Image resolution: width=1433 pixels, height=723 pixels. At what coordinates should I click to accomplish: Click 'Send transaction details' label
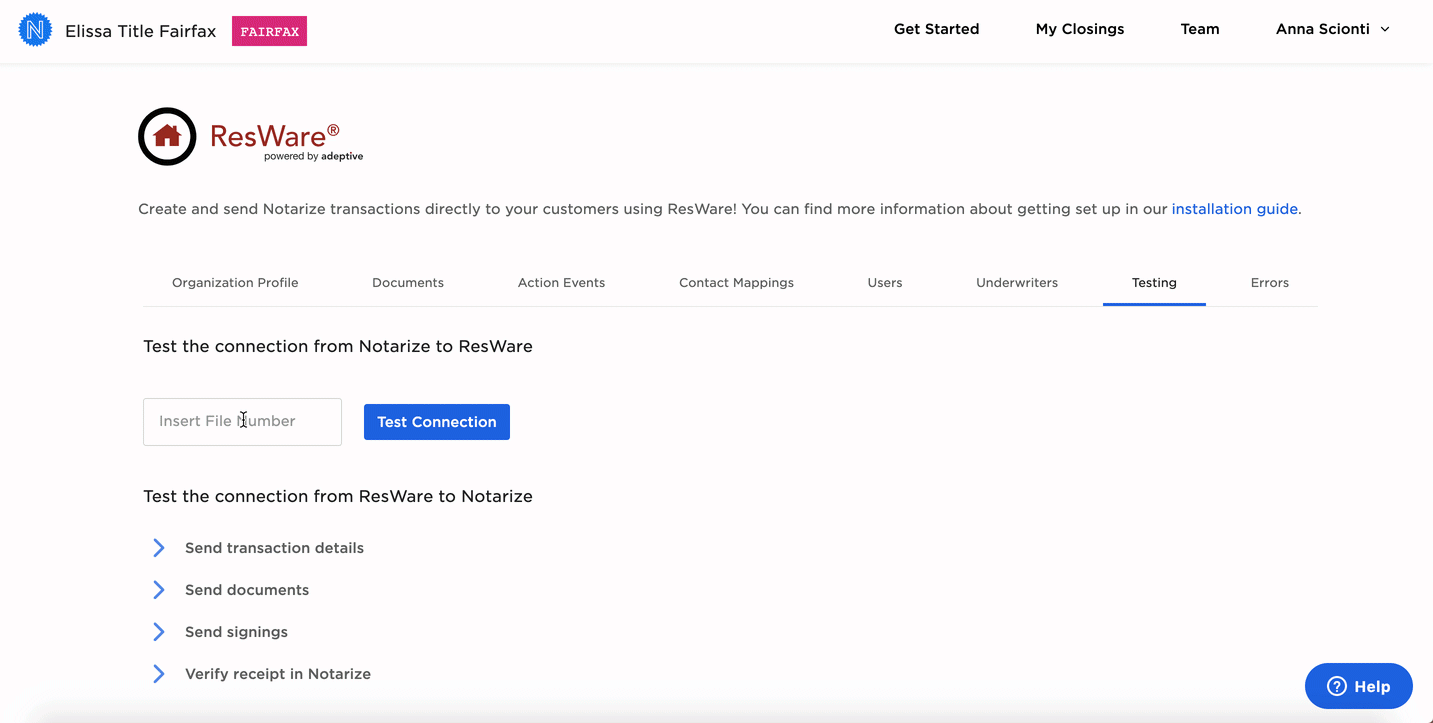point(274,548)
